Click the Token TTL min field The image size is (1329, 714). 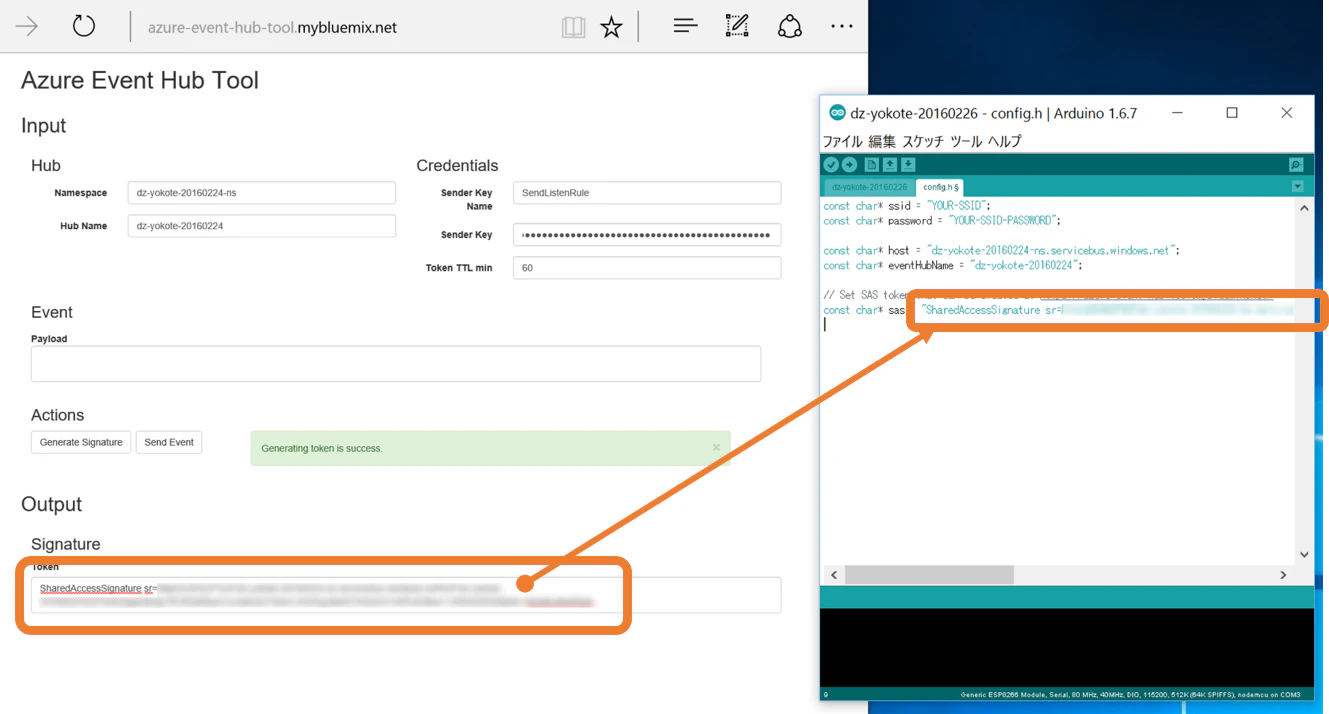click(x=647, y=268)
